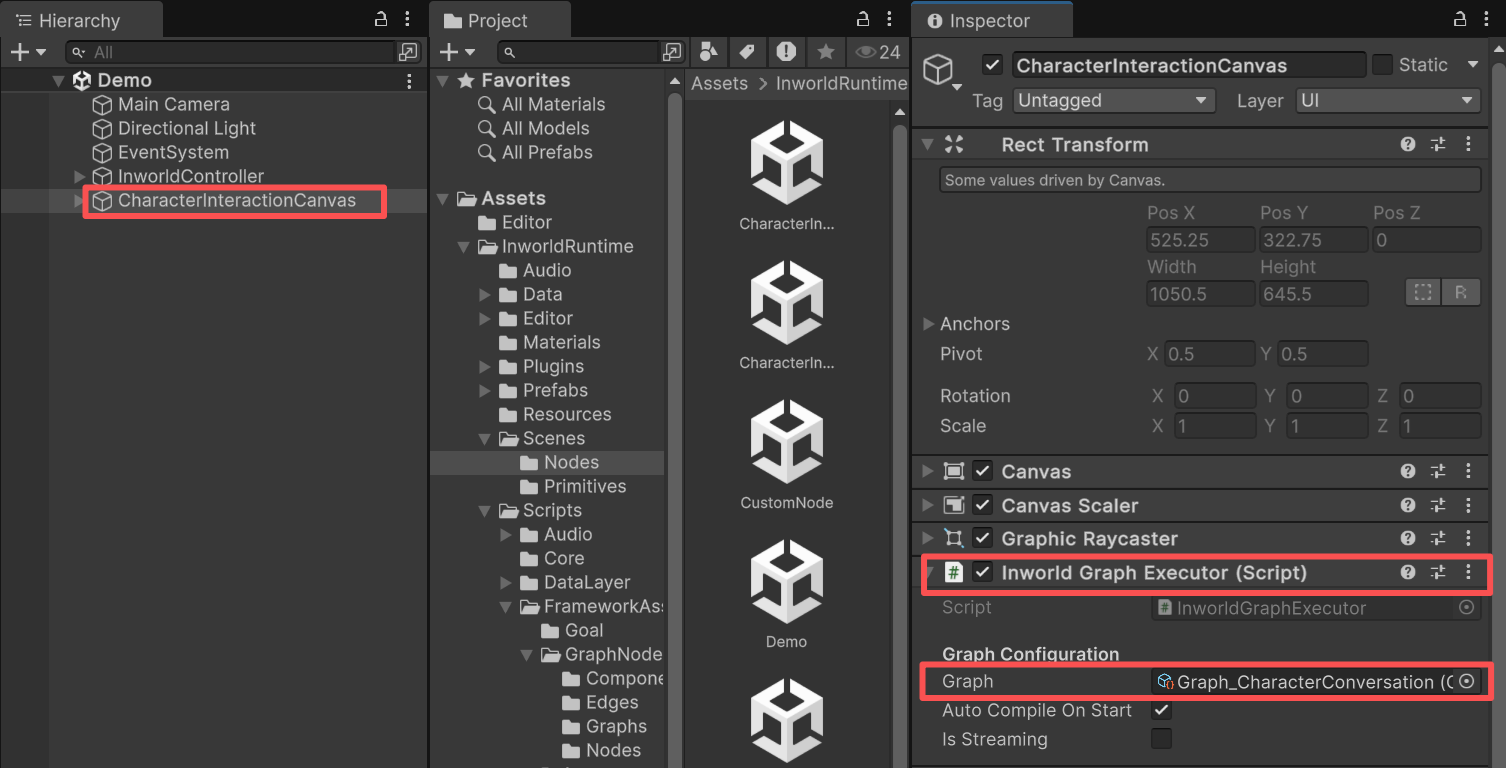
Task: Click the Width value field
Action: 1200,293
